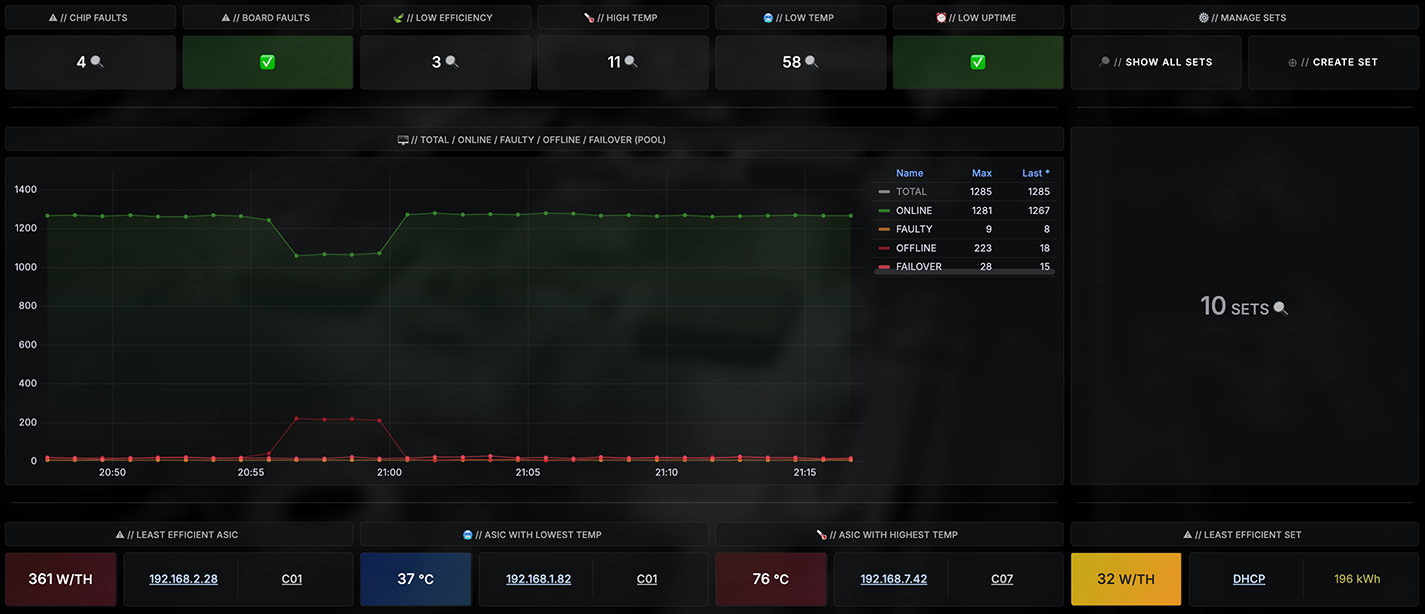The height and width of the screenshot is (614, 1425).
Task: Toggle the TOTAL series in chart legend
Action: point(911,192)
